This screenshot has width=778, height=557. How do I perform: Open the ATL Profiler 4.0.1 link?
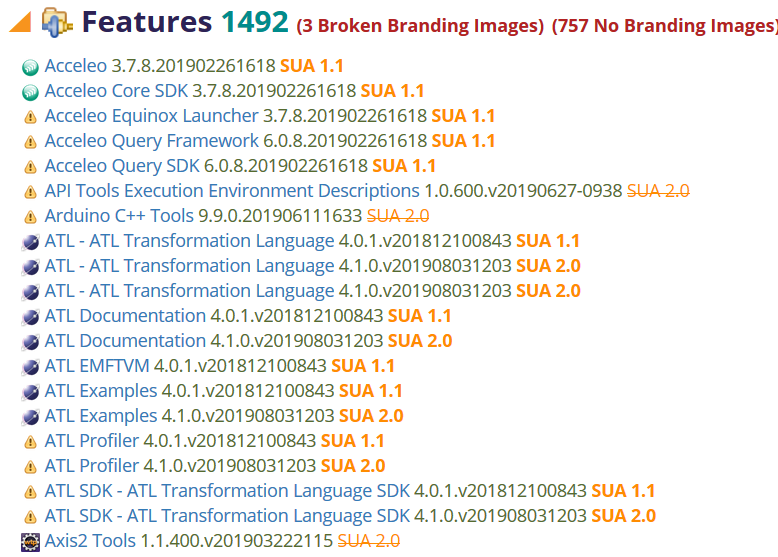point(92,440)
